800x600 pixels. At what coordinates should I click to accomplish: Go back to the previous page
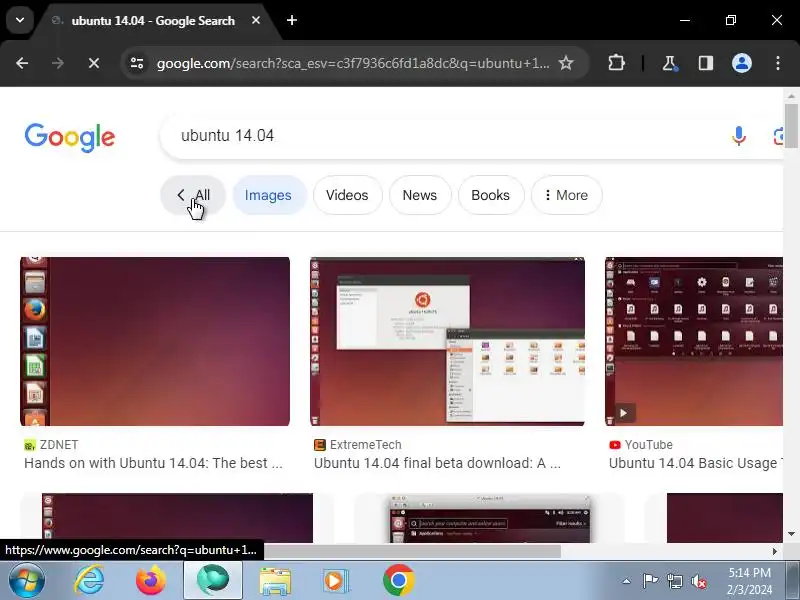click(22, 63)
